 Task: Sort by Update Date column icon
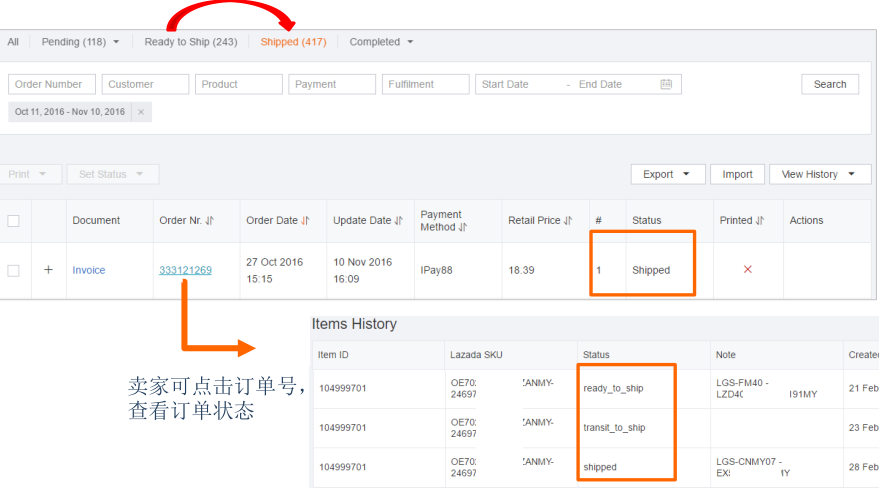tap(399, 221)
